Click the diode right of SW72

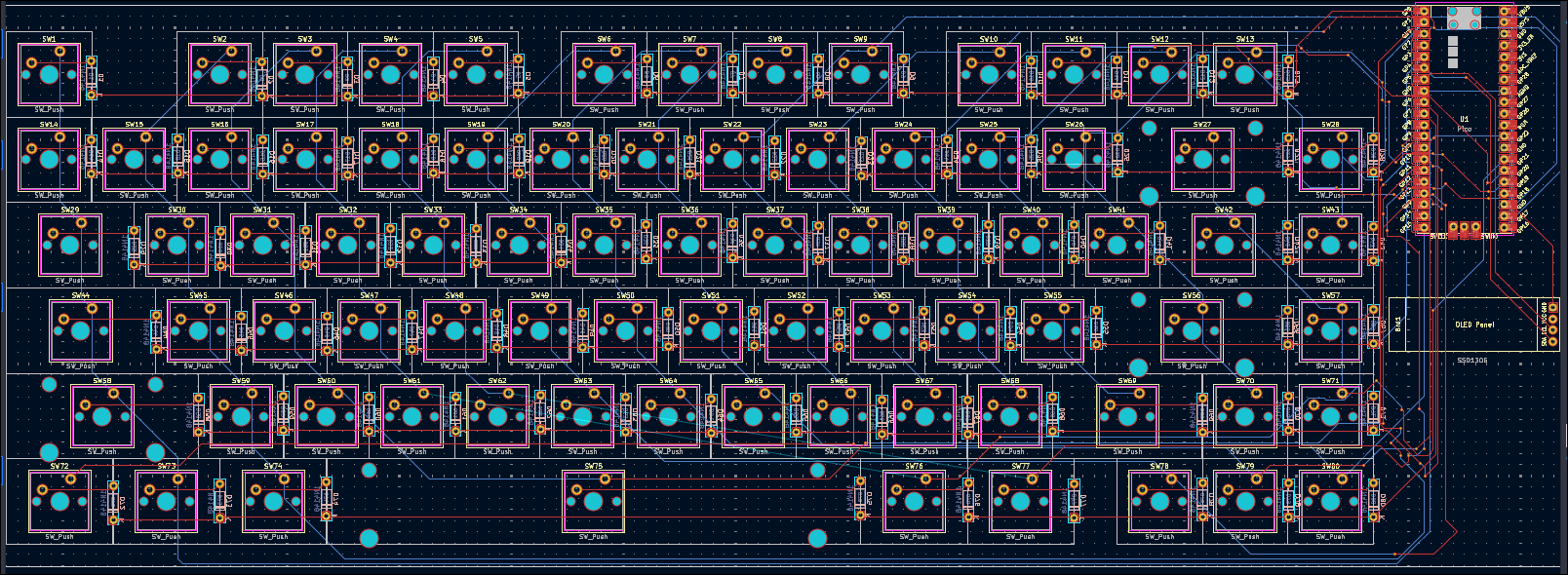click(x=113, y=503)
